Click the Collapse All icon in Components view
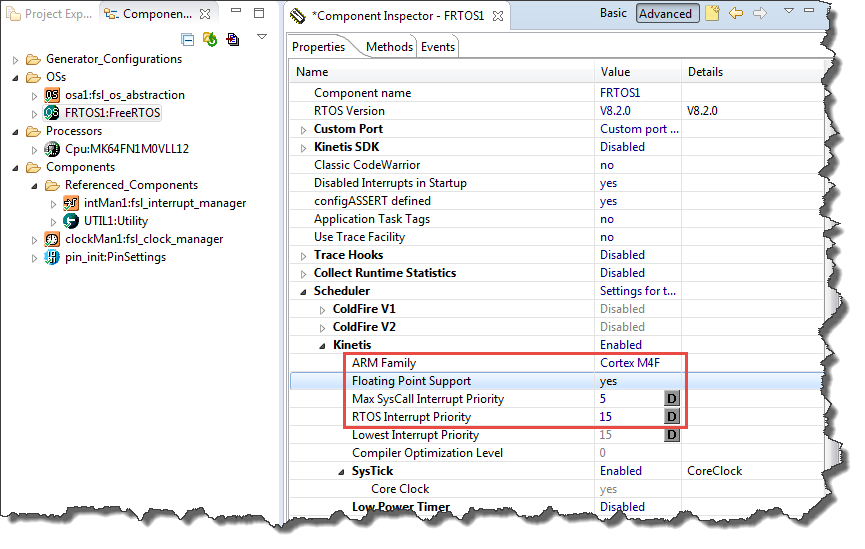Viewport: 865px width, 549px height. 188,39
